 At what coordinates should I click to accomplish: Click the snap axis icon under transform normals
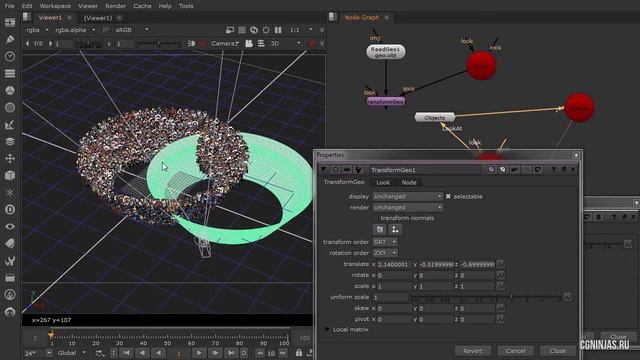point(395,229)
